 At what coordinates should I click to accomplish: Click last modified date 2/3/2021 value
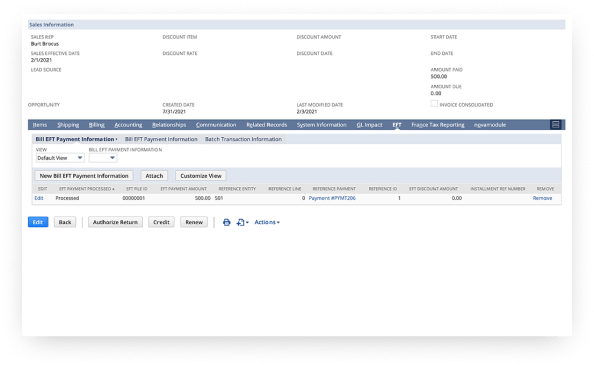pyautogui.click(x=306, y=112)
